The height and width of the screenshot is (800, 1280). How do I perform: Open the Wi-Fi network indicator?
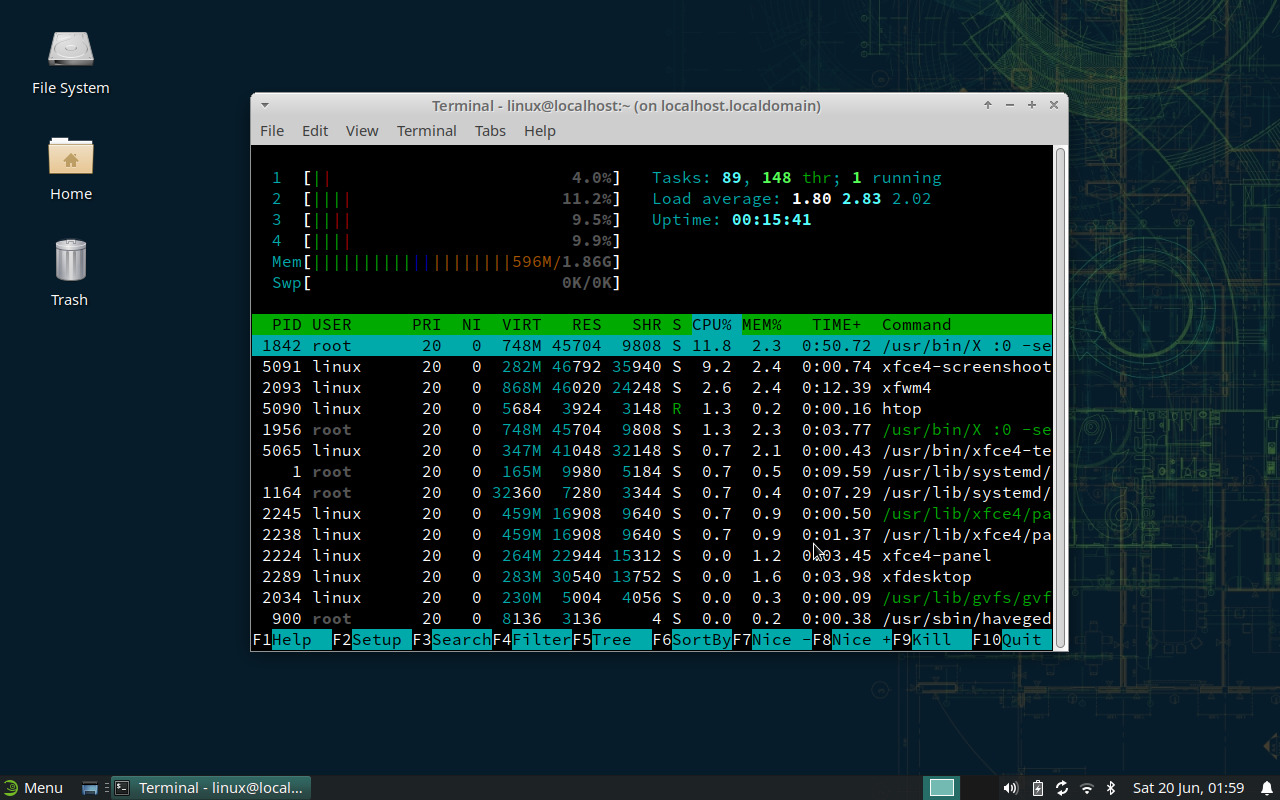(x=1086, y=787)
